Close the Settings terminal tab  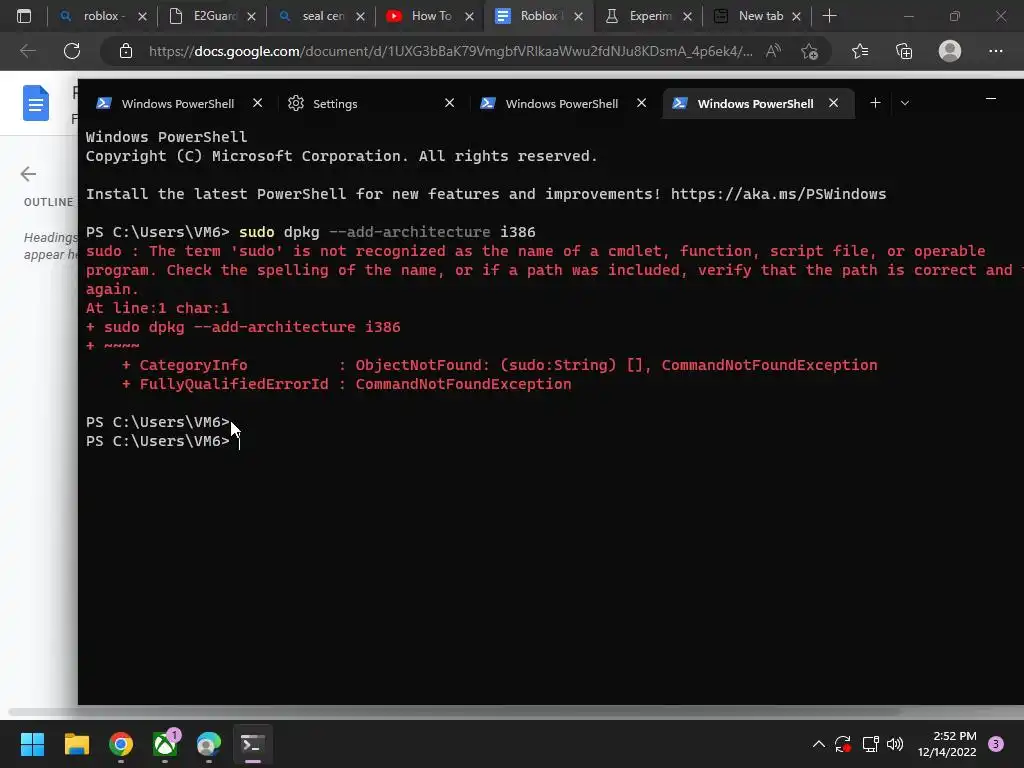coord(449,103)
